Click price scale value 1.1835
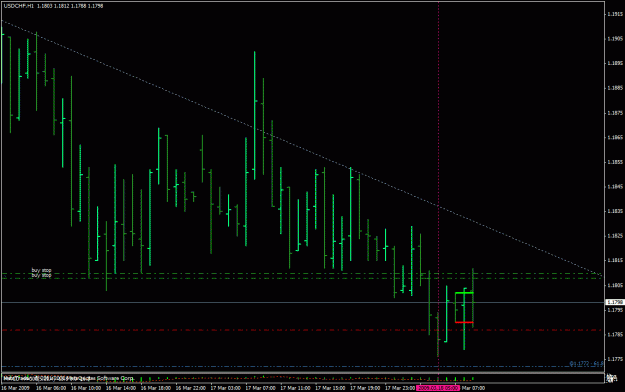The height and width of the screenshot is (392, 625). [615, 211]
